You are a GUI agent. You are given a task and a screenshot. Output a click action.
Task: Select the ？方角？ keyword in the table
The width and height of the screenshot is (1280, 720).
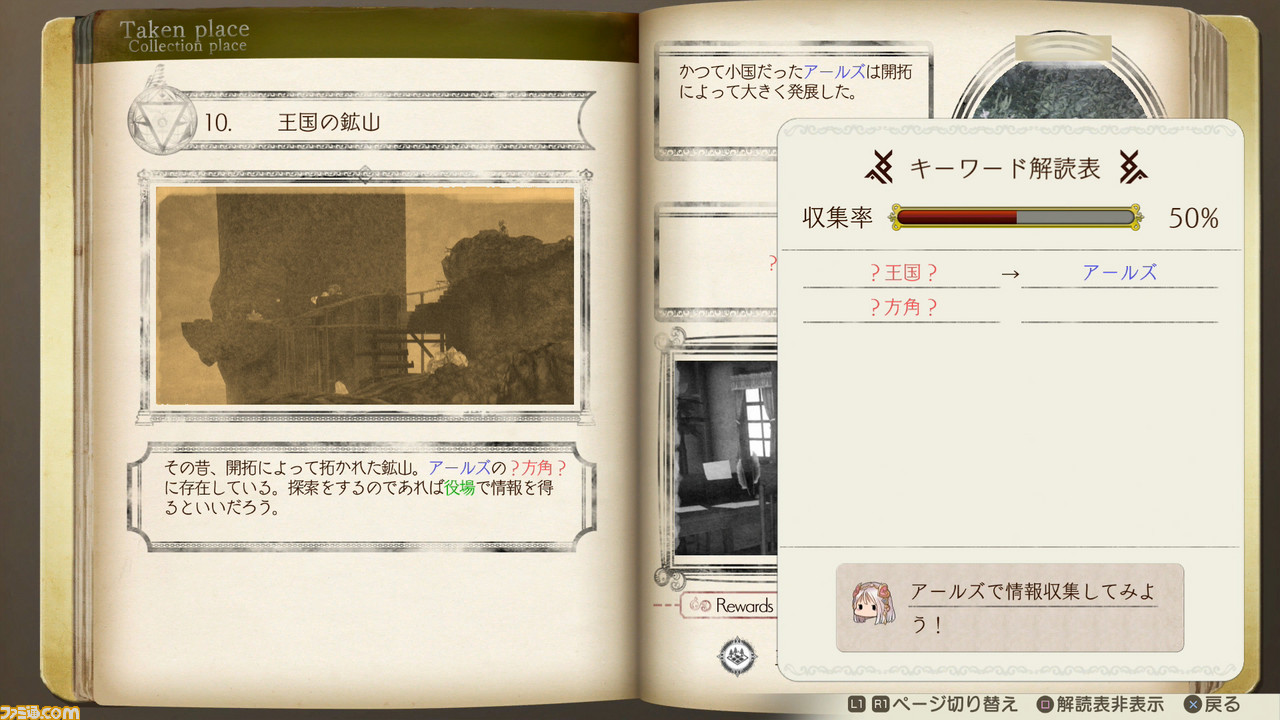903,308
